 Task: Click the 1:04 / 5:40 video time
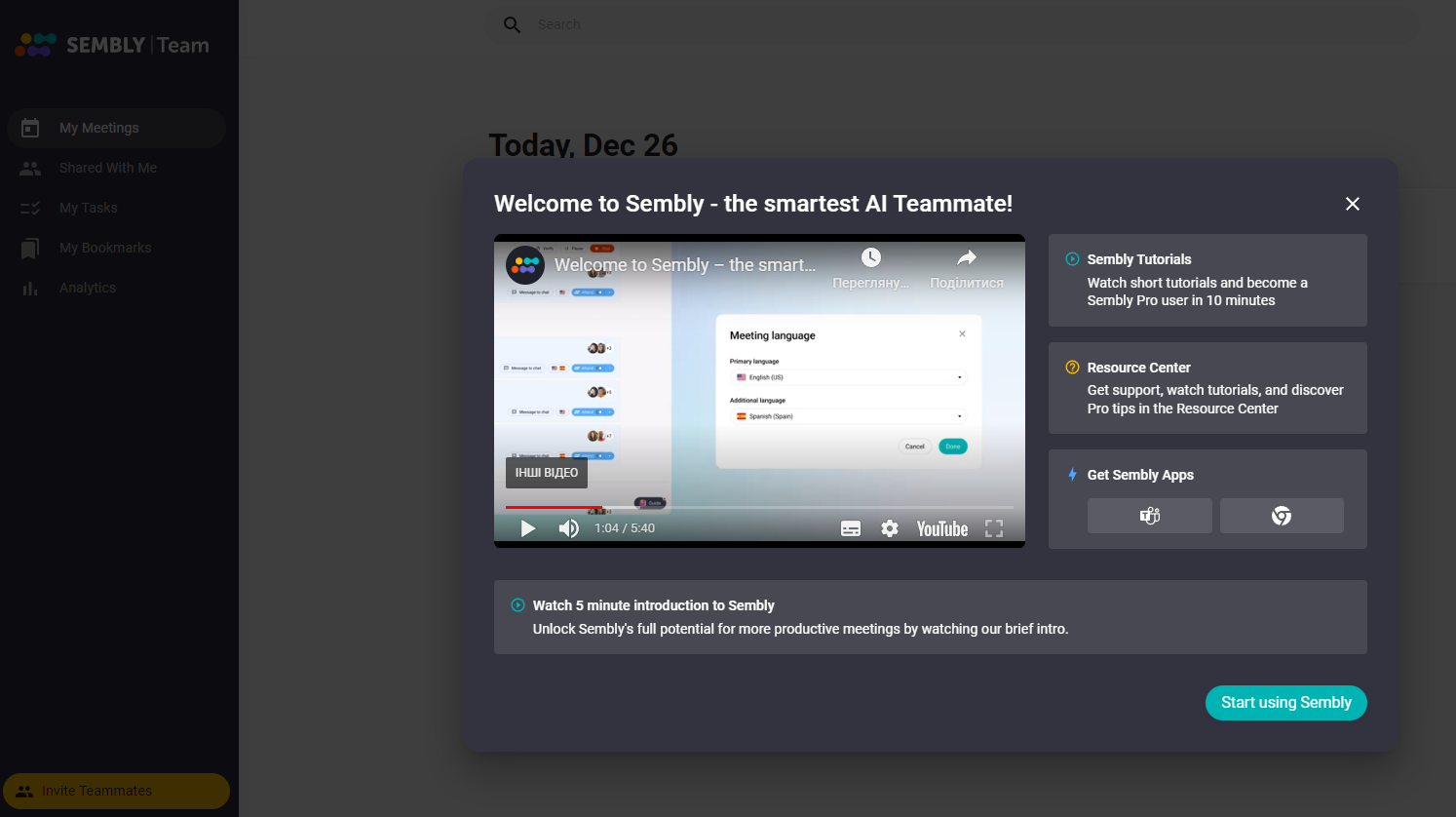tap(625, 528)
